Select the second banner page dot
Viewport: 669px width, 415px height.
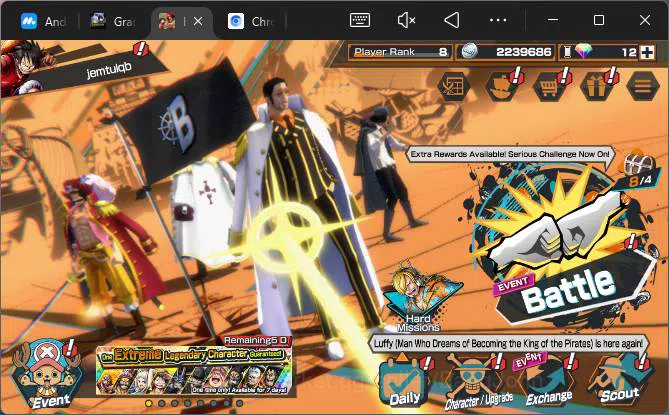click(x=162, y=403)
